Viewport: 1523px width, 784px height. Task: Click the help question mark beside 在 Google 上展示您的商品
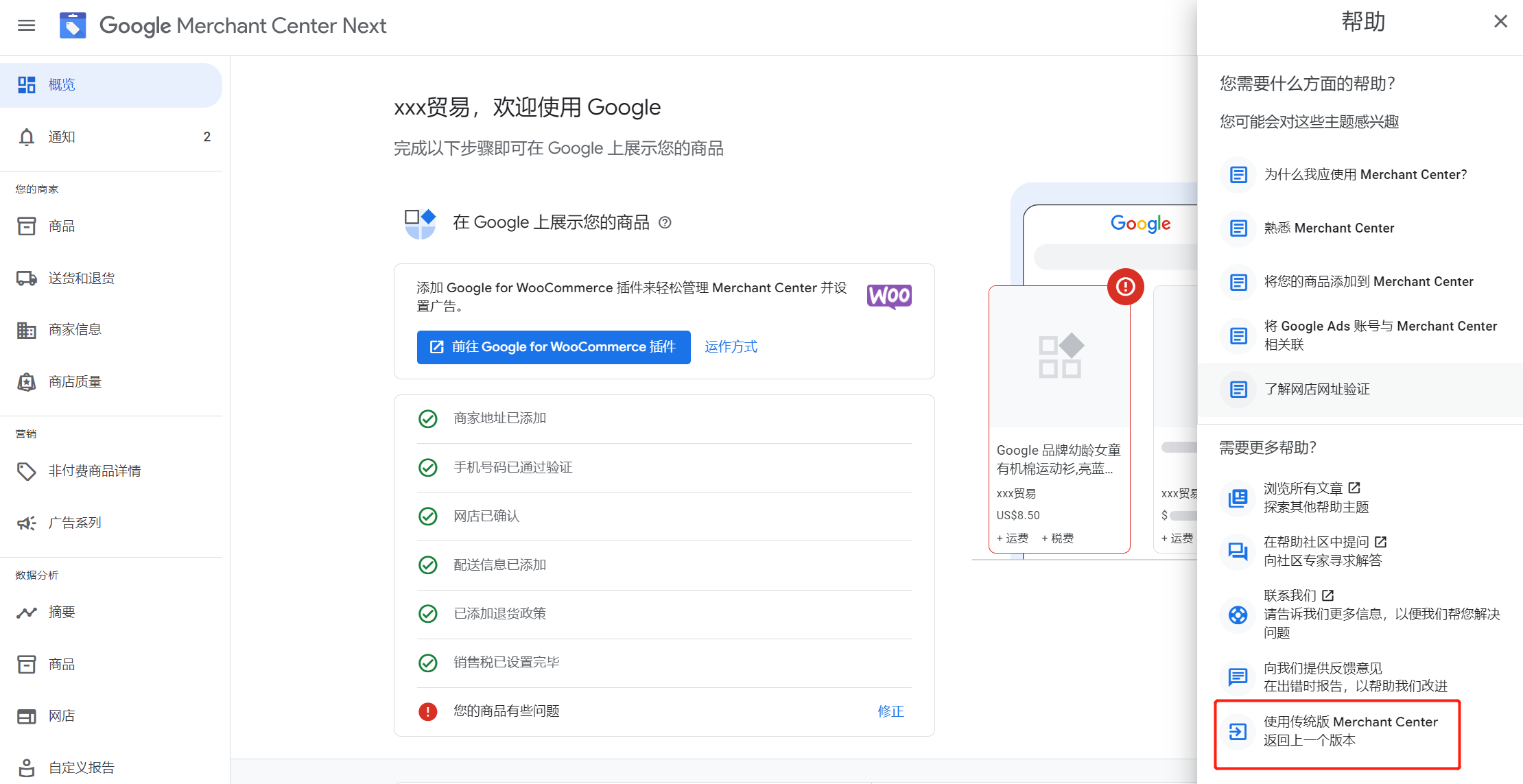tap(665, 222)
